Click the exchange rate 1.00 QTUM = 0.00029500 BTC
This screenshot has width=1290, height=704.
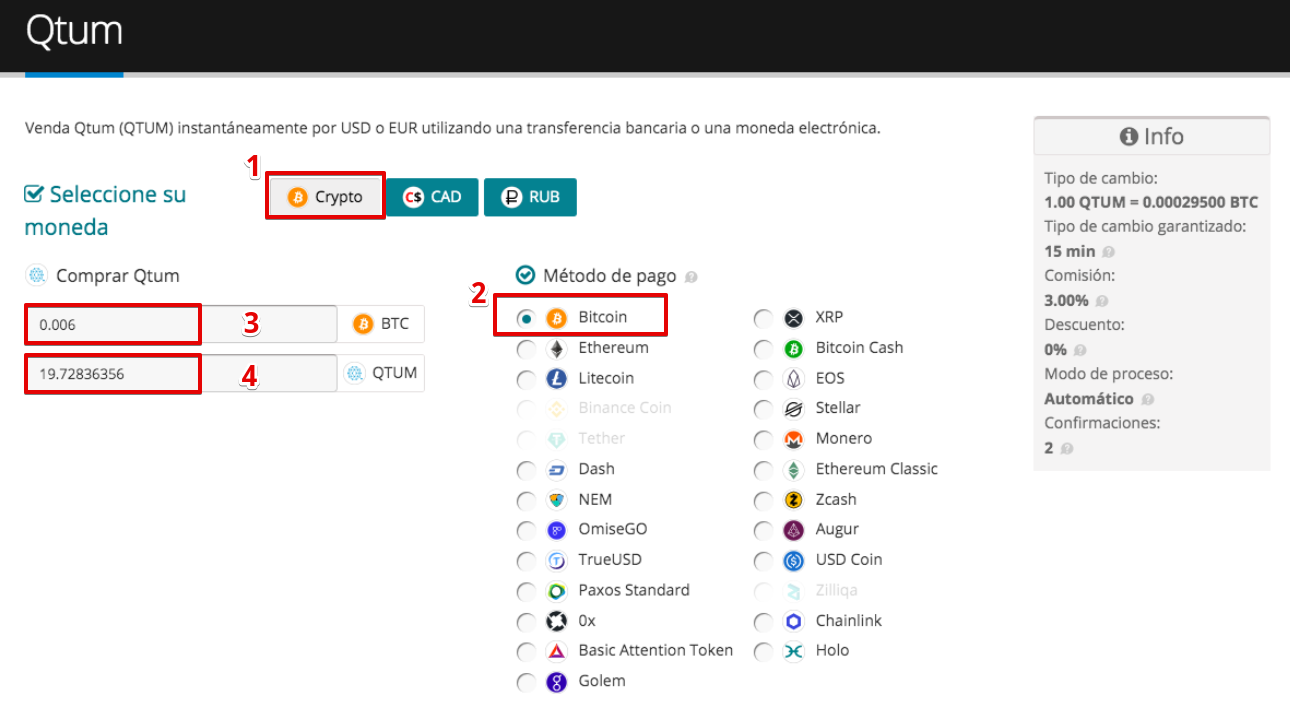pos(1151,202)
